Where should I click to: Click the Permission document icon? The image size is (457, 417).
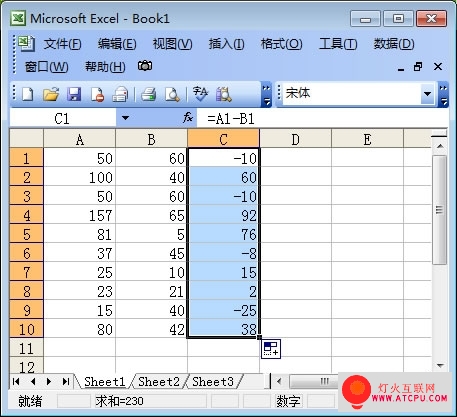97,94
